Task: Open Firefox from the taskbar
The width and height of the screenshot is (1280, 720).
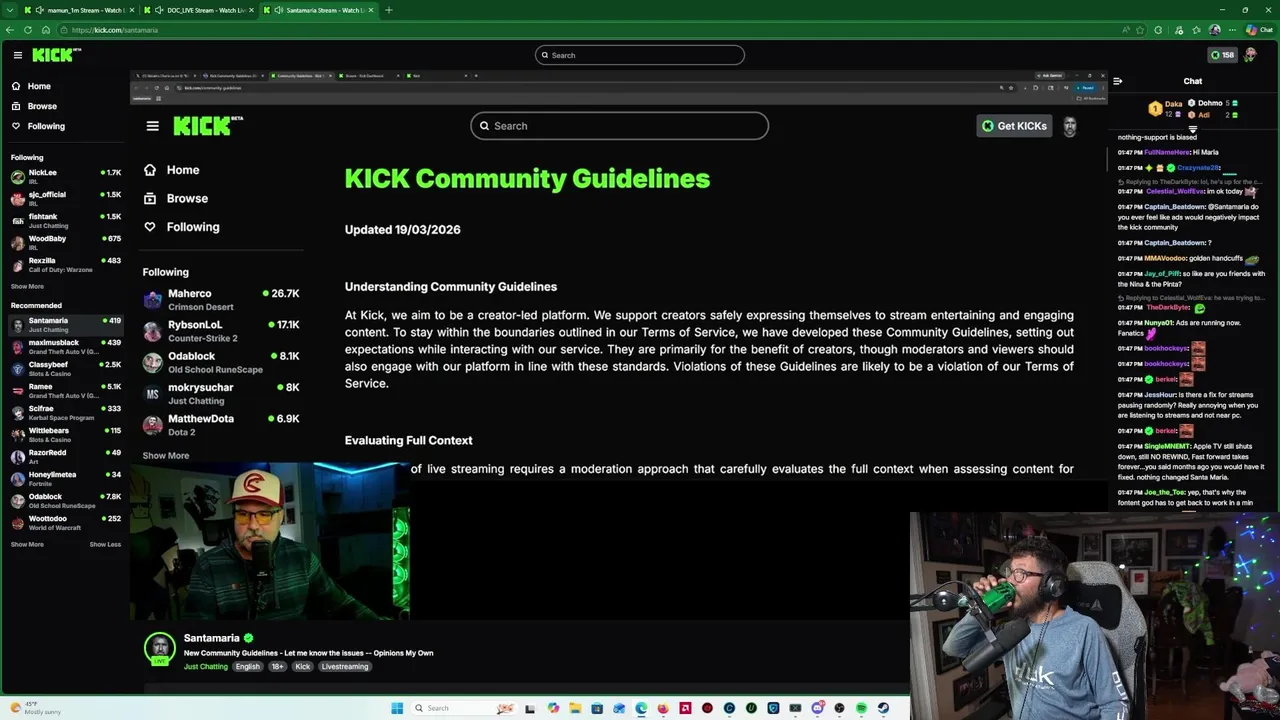Action: tap(663, 708)
